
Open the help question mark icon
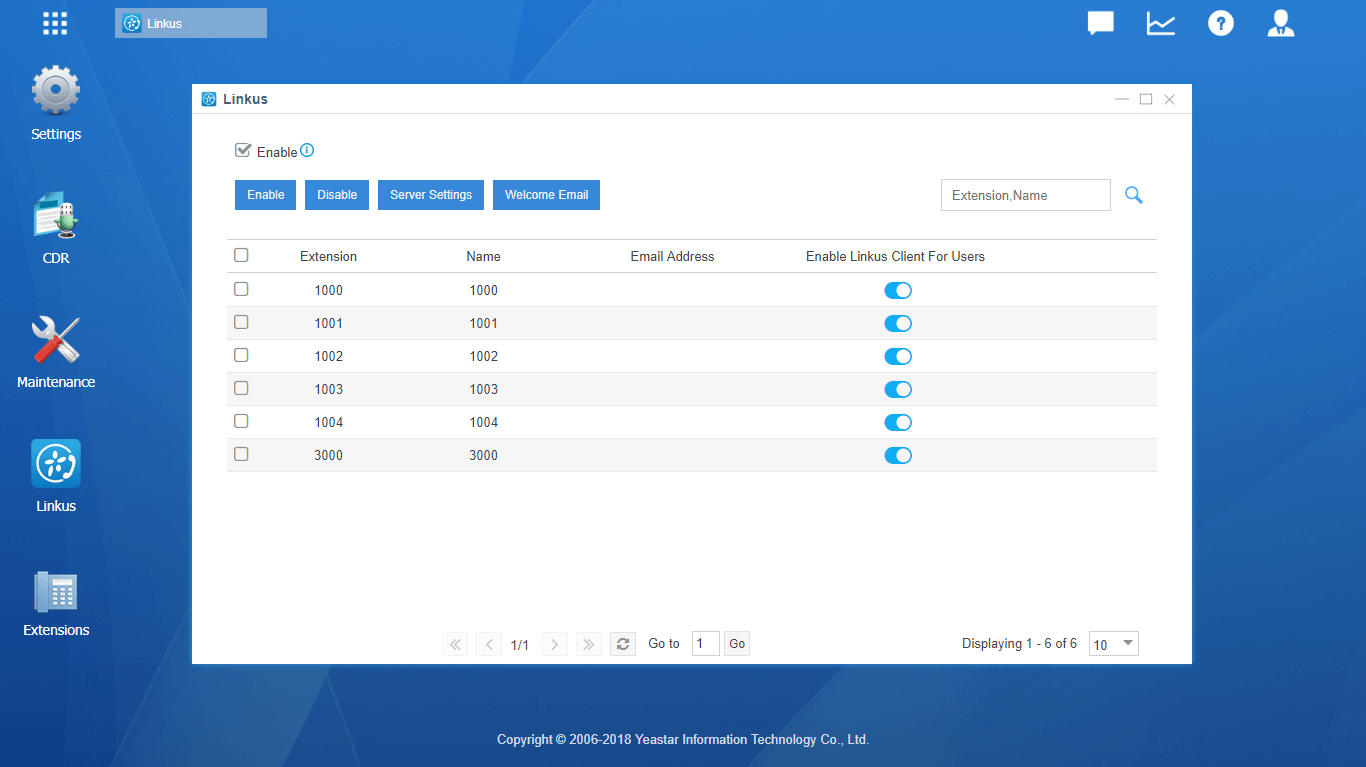pyautogui.click(x=1221, y=23)
